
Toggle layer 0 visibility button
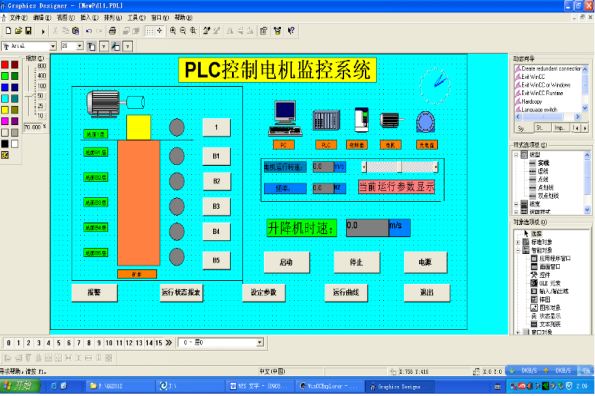click(x=8, y=343)
